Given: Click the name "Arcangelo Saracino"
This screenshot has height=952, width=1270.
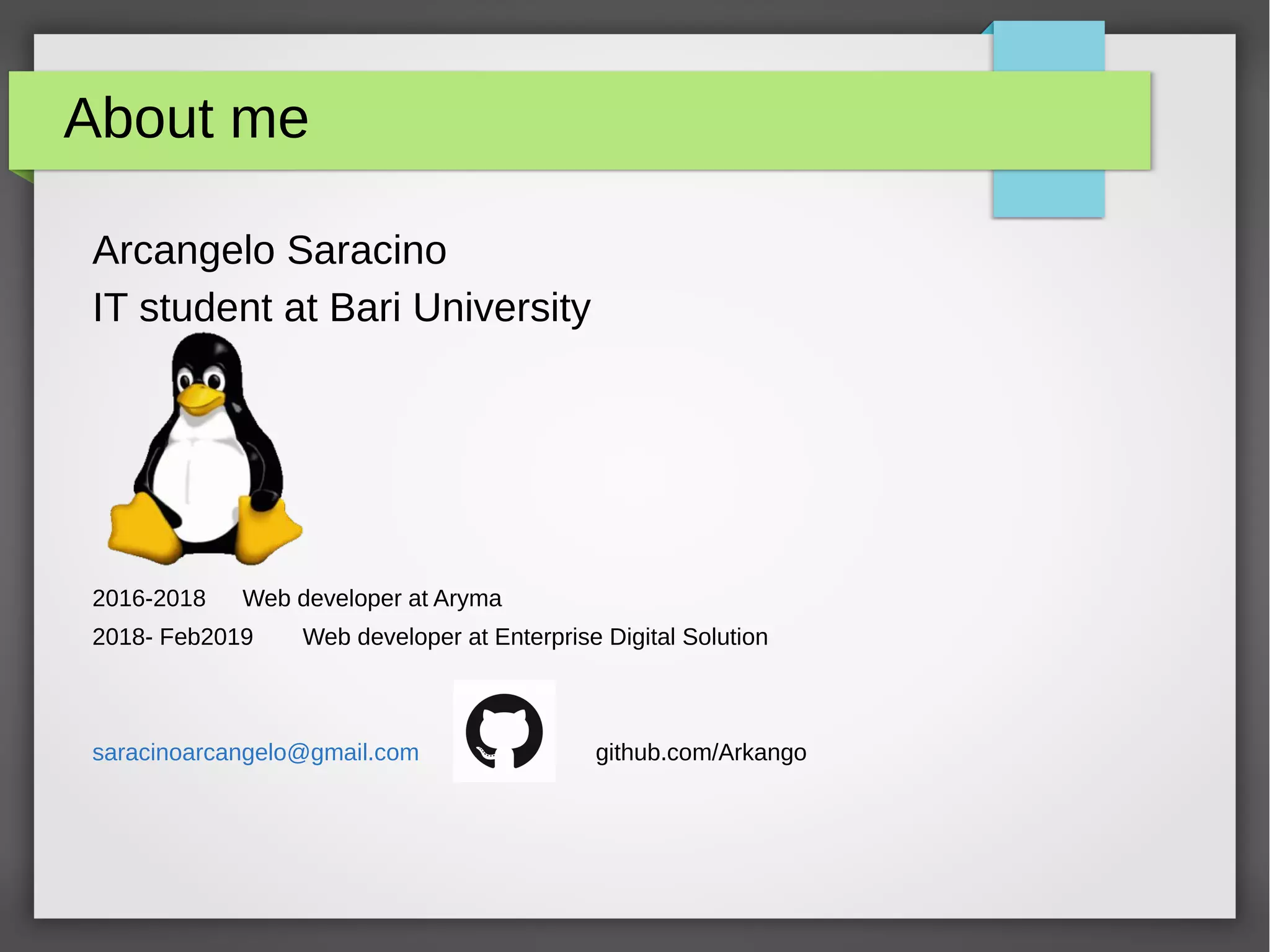Looking at the screenshot, I should [269, 251].
